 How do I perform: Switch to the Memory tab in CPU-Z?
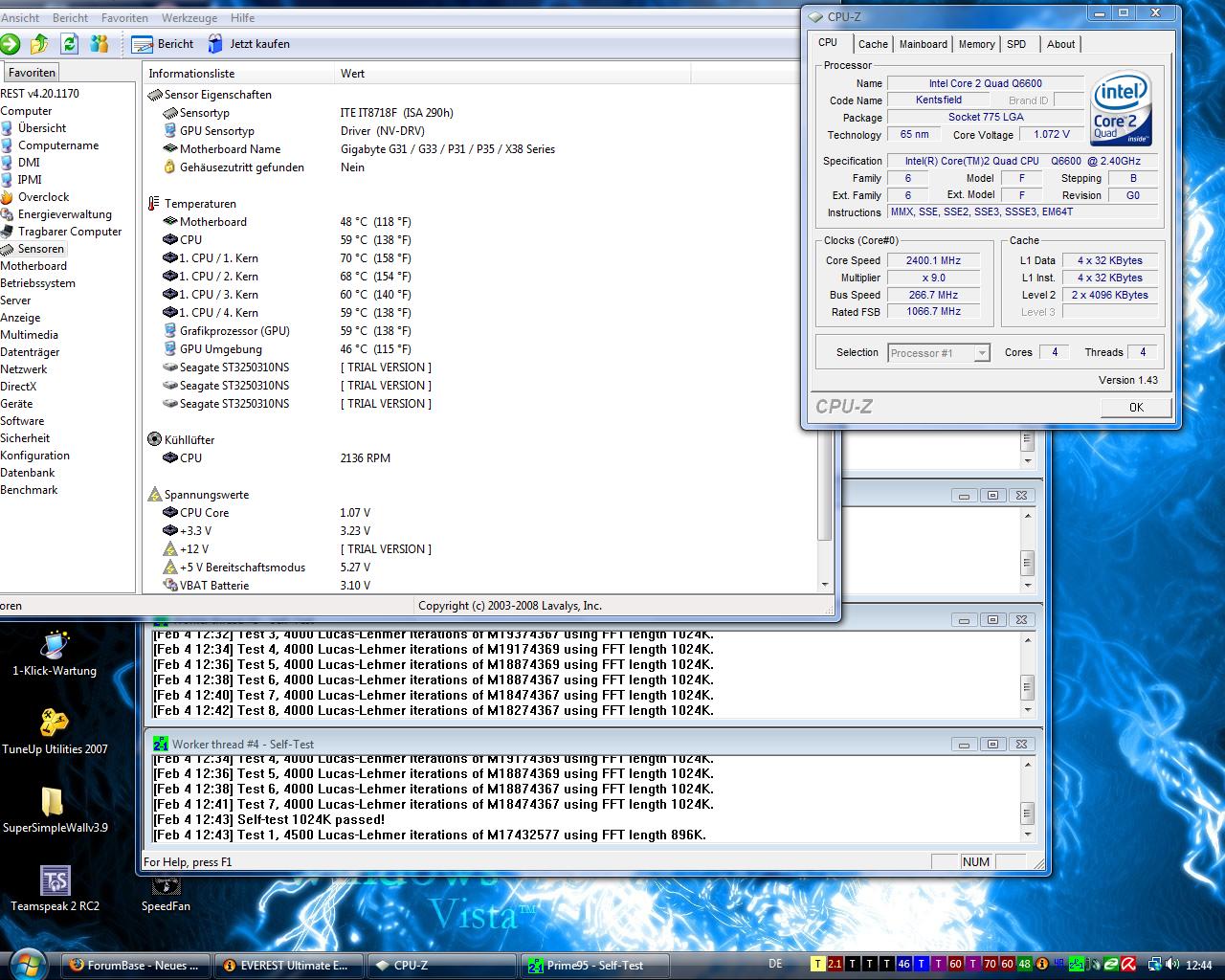click(x=976, y=44)
